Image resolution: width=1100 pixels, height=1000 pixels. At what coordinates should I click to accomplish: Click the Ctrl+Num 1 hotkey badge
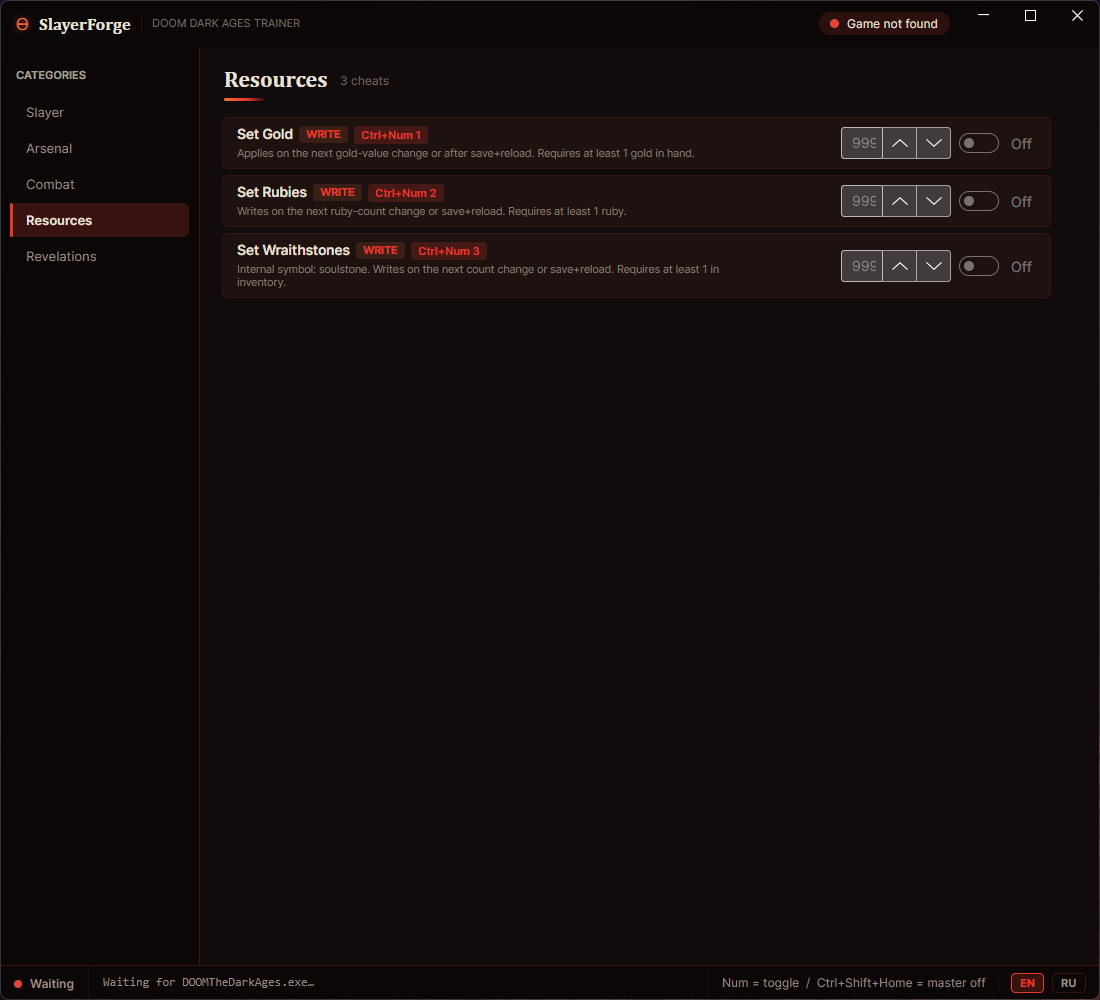(391, 135)
